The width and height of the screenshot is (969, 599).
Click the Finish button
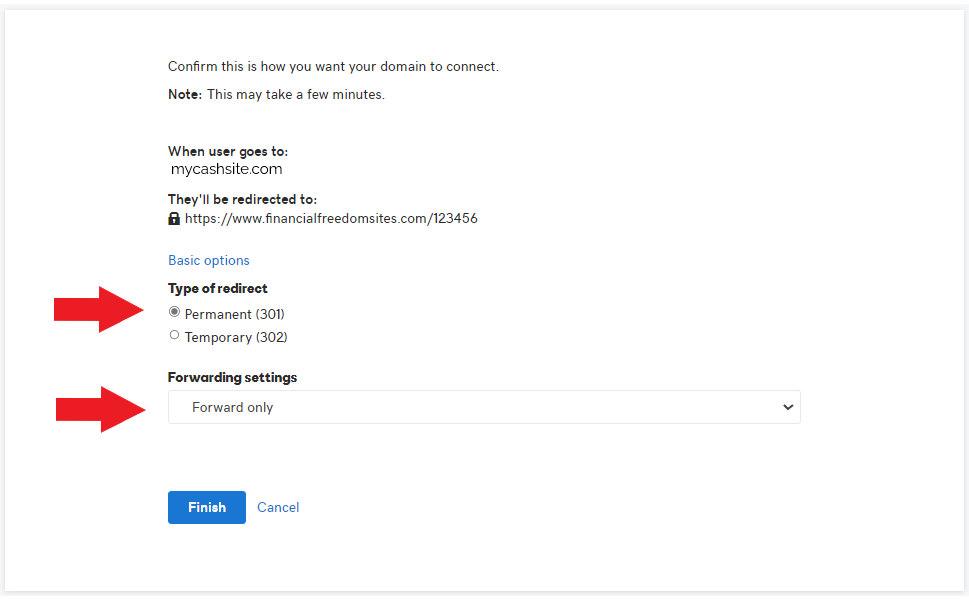point(206,507)
